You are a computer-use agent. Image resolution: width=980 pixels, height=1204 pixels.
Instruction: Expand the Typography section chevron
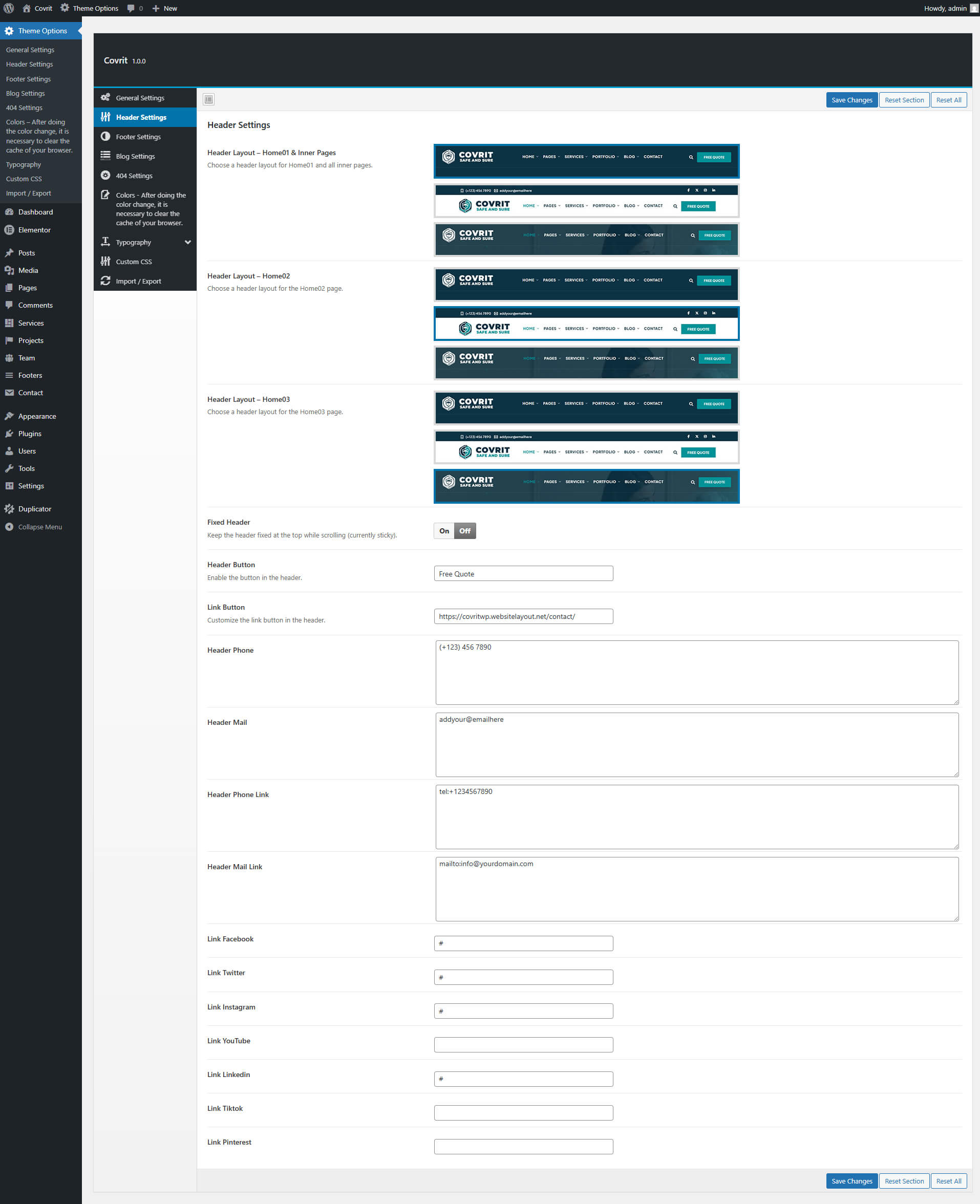187,242
